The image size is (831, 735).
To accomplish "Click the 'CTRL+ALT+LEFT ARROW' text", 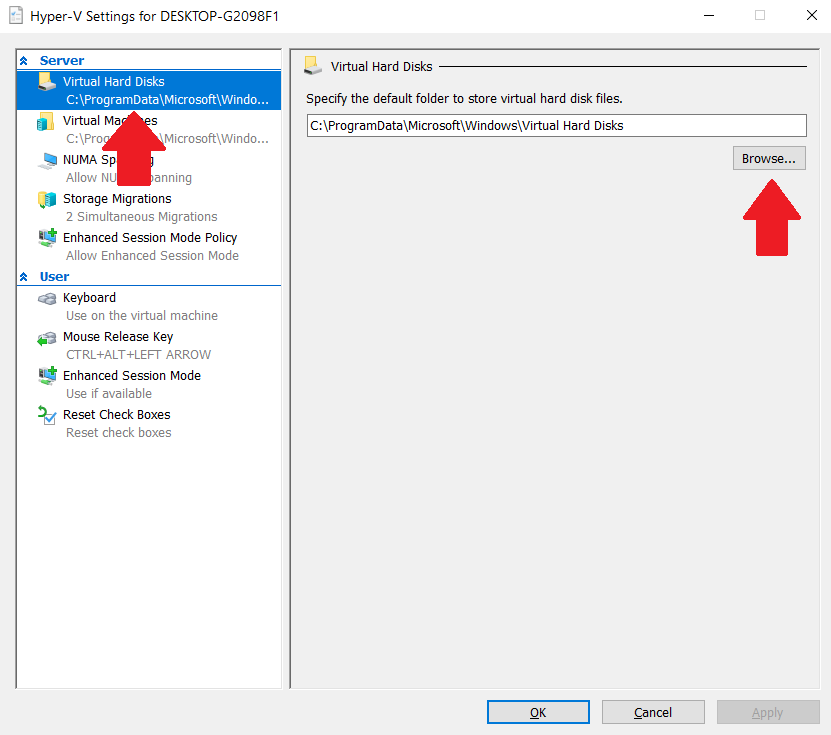I will pyautogui.click(x=138, y=355).
